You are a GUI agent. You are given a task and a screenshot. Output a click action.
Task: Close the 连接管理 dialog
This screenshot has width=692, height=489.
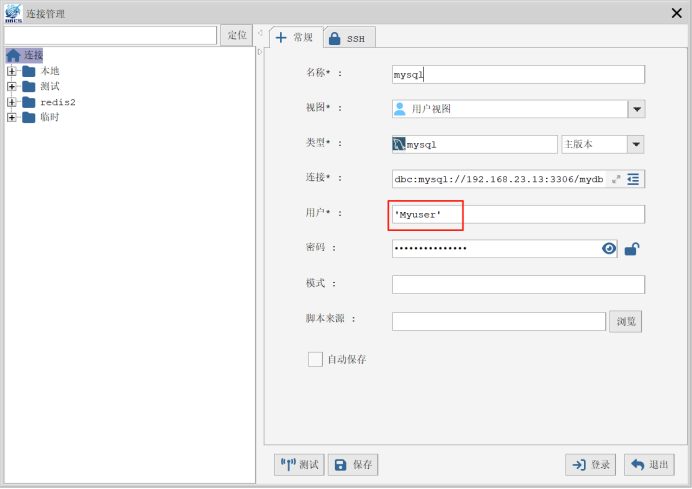point(676,13)
